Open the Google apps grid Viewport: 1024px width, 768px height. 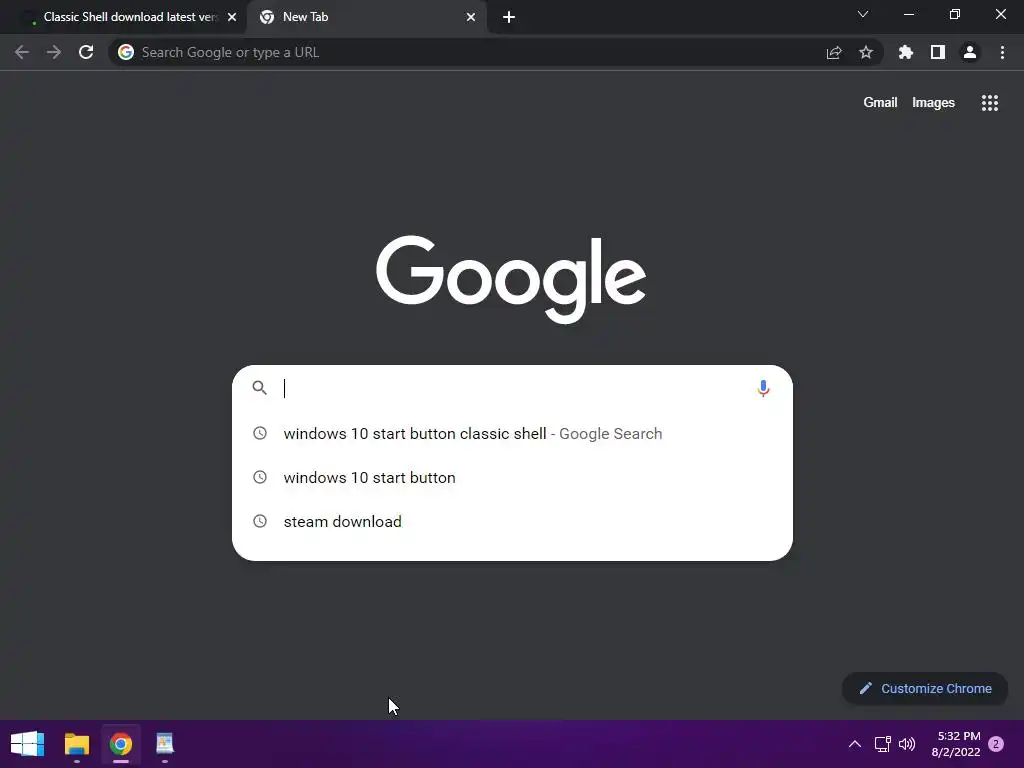click(990, 103)
